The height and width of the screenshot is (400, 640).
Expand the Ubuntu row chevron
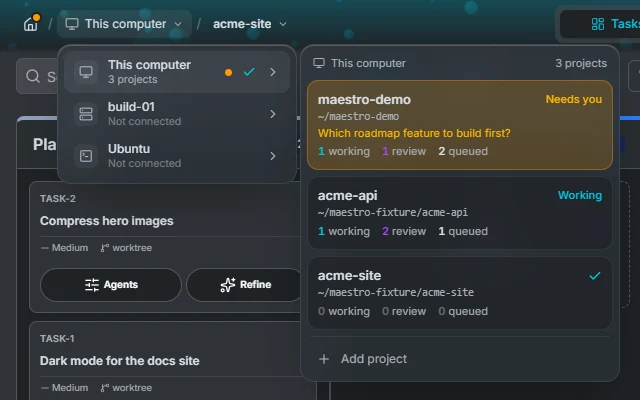[x=273, y=156]
